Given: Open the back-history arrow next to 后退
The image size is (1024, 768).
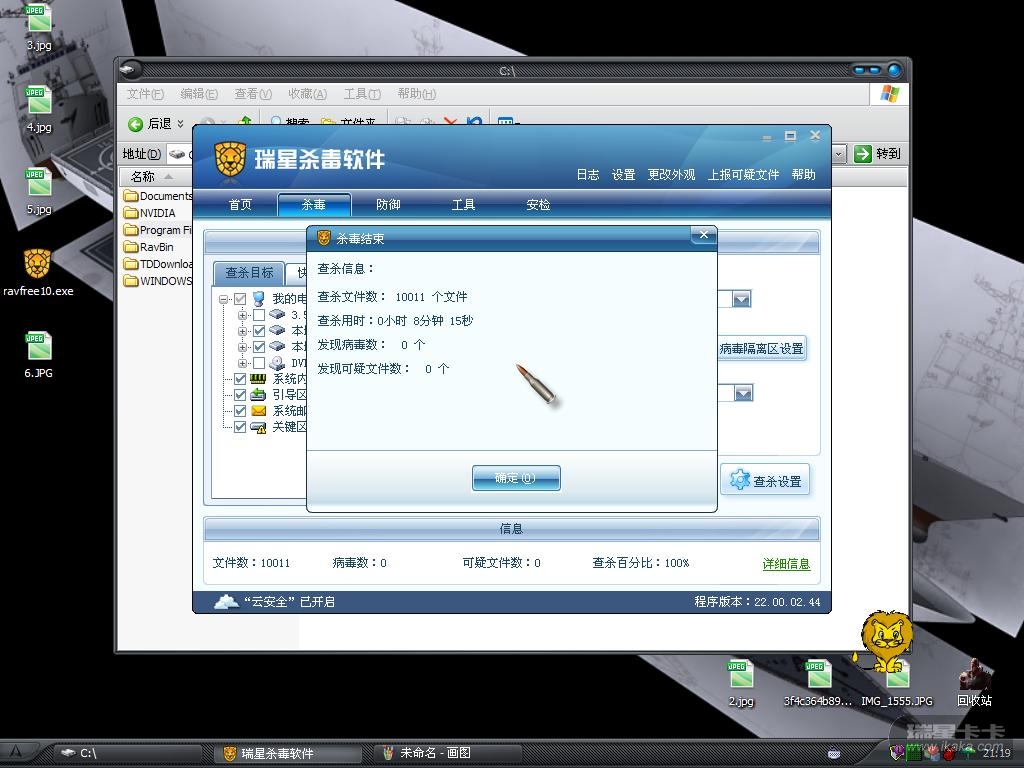Looking at the screenshot, I should (x=181, y=123).
